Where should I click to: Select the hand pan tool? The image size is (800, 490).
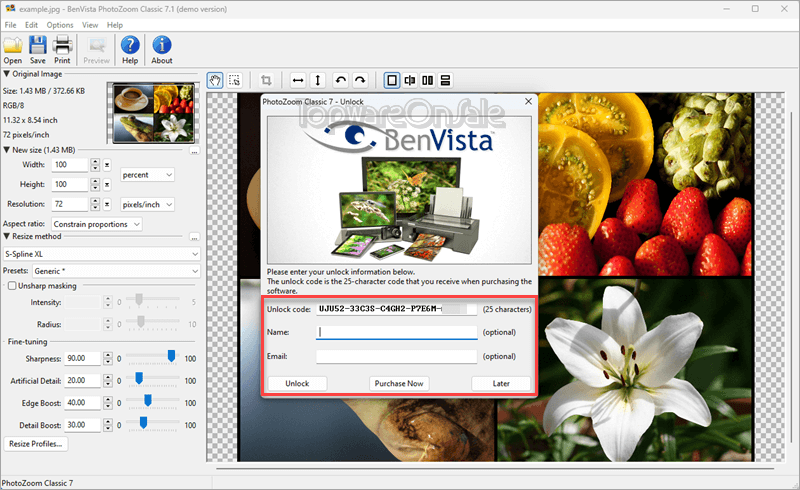[x=215, y=80]
